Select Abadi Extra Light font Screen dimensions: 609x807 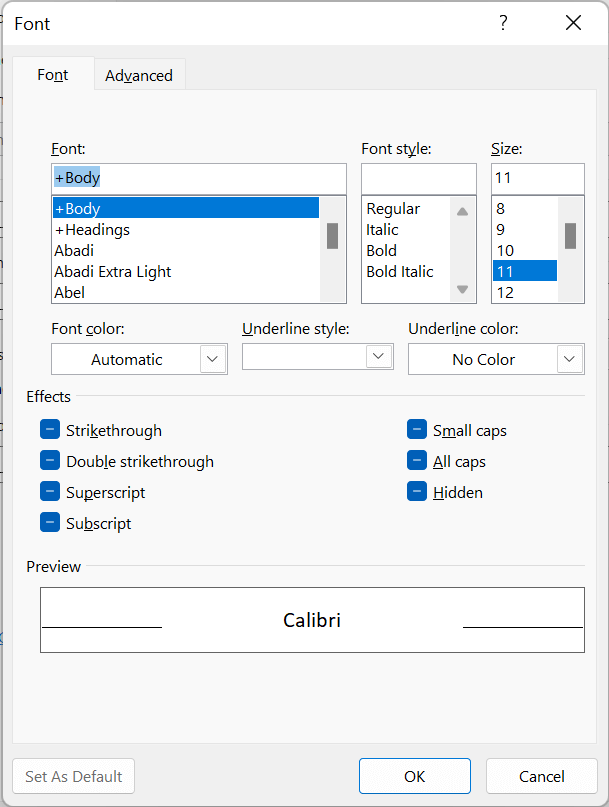[x=113, y=271]
